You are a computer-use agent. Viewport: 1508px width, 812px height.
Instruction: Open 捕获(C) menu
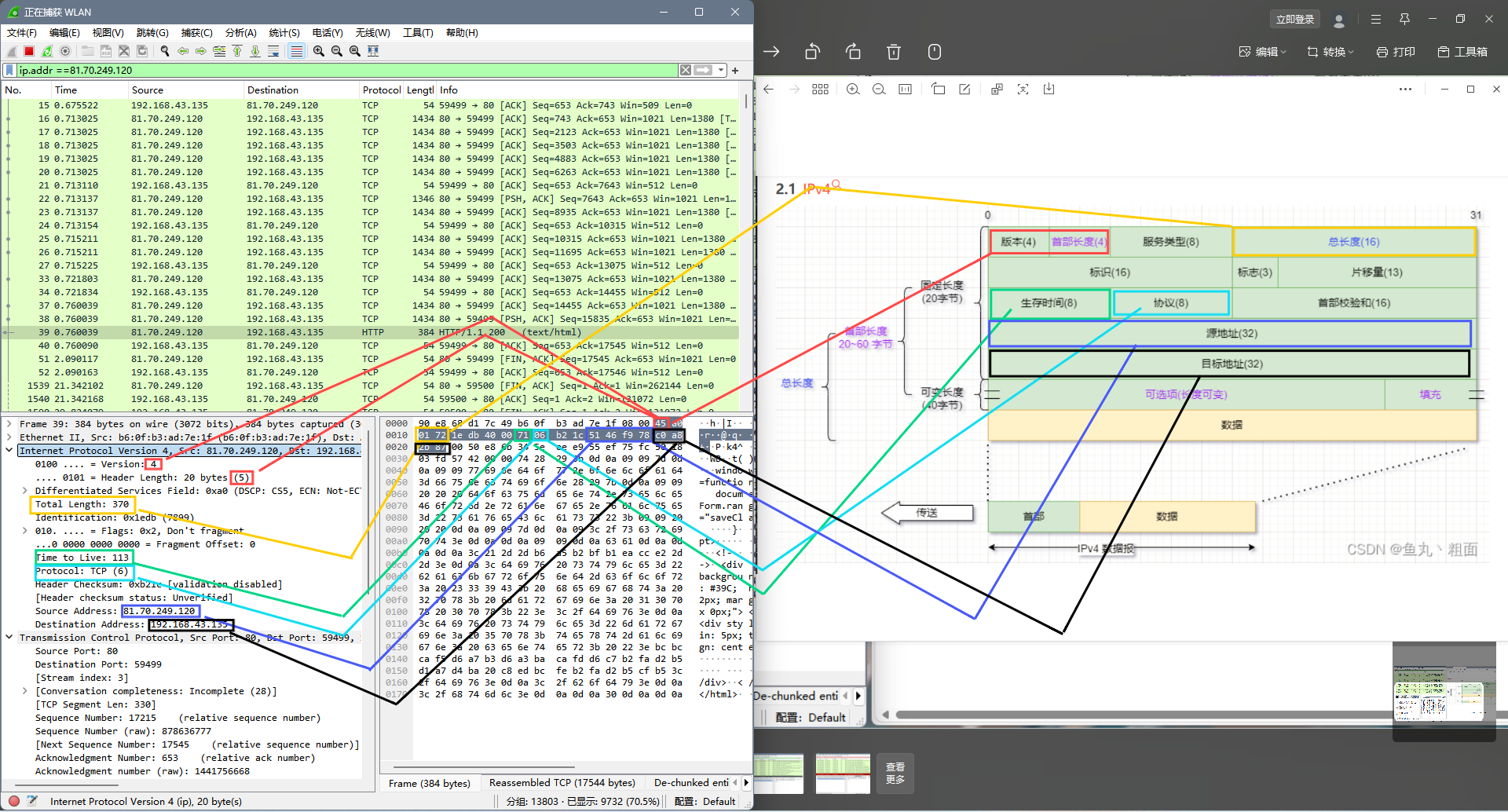(x=197, y=32)
